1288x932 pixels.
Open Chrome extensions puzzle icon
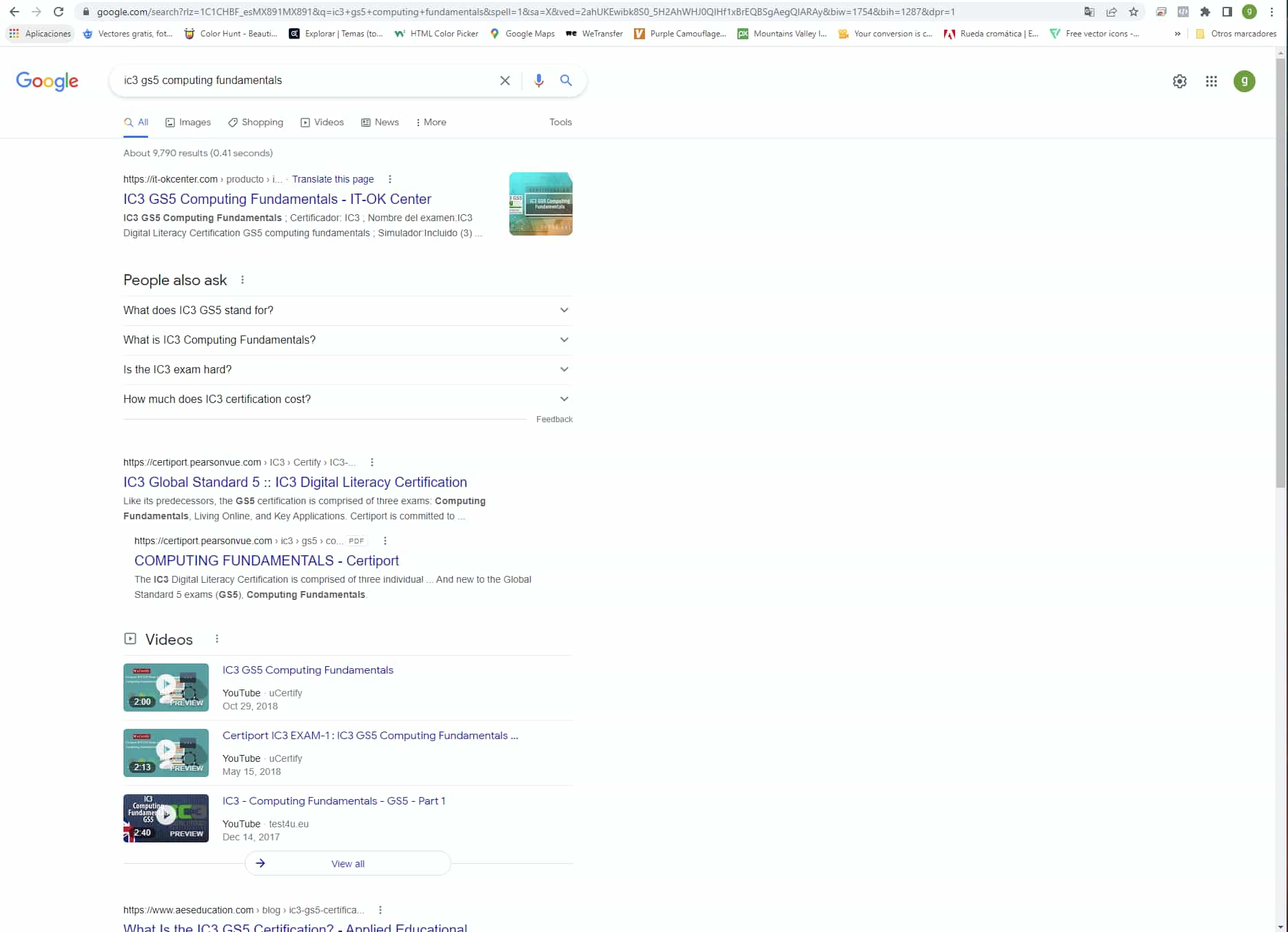(1205, 12)
